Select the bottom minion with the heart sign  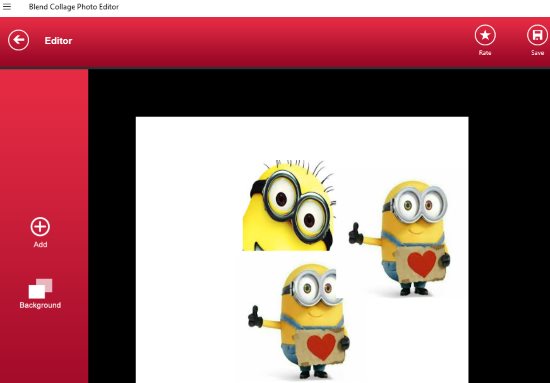[299, 321]
